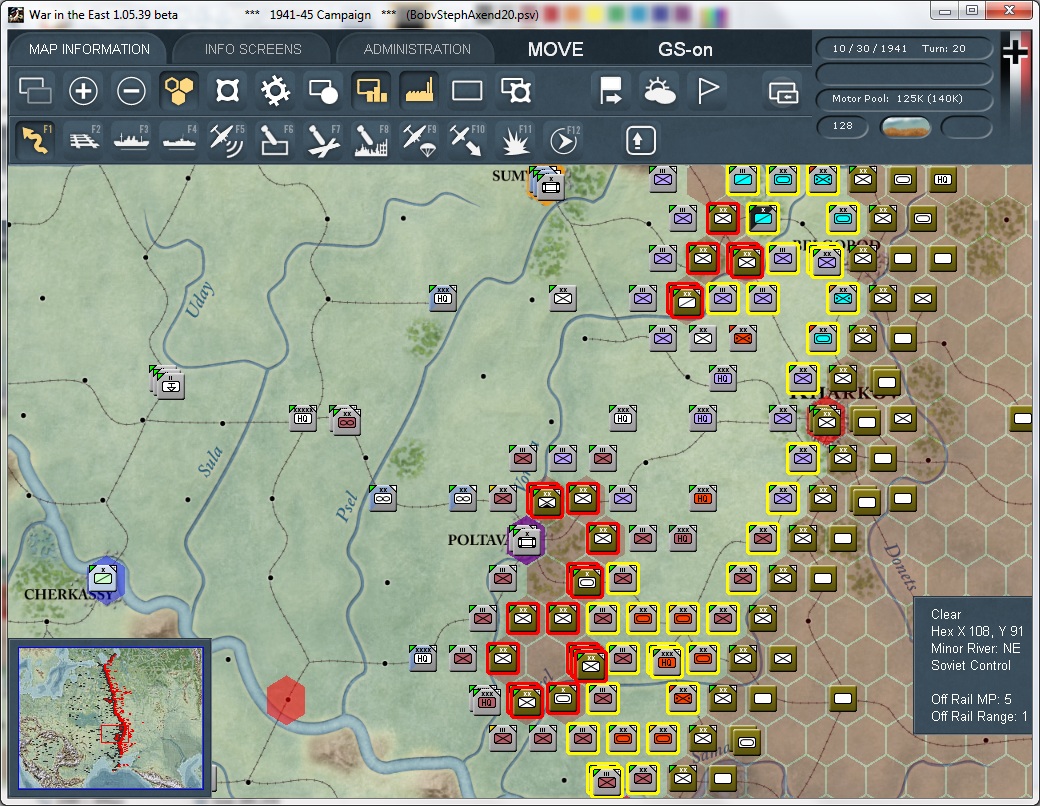This screenshot has width=1040, height=806.
Task: Select the stacked unit west of Sula river
Action: tap(168, 383)
